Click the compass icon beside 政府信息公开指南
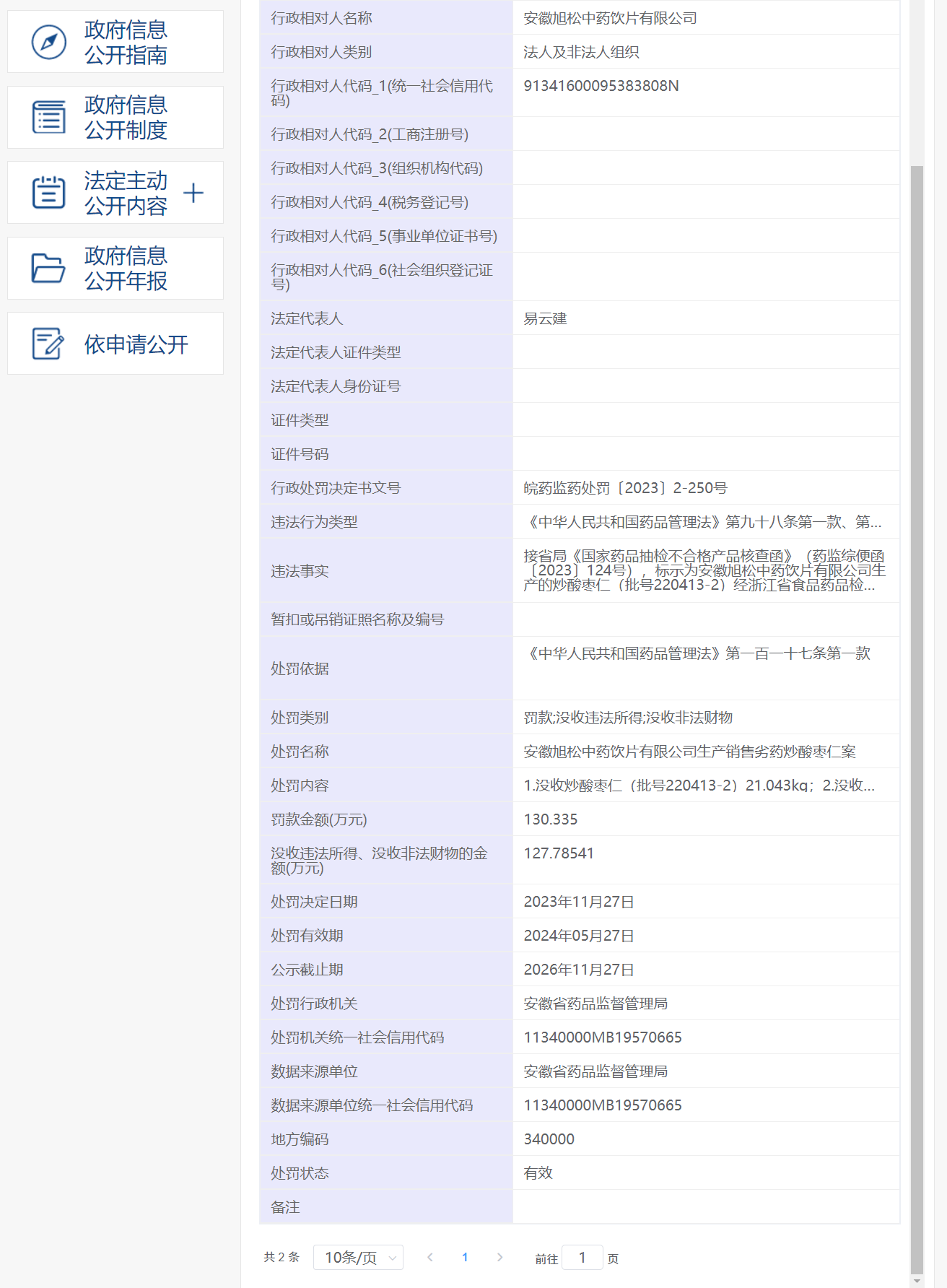 coord(49,42)
